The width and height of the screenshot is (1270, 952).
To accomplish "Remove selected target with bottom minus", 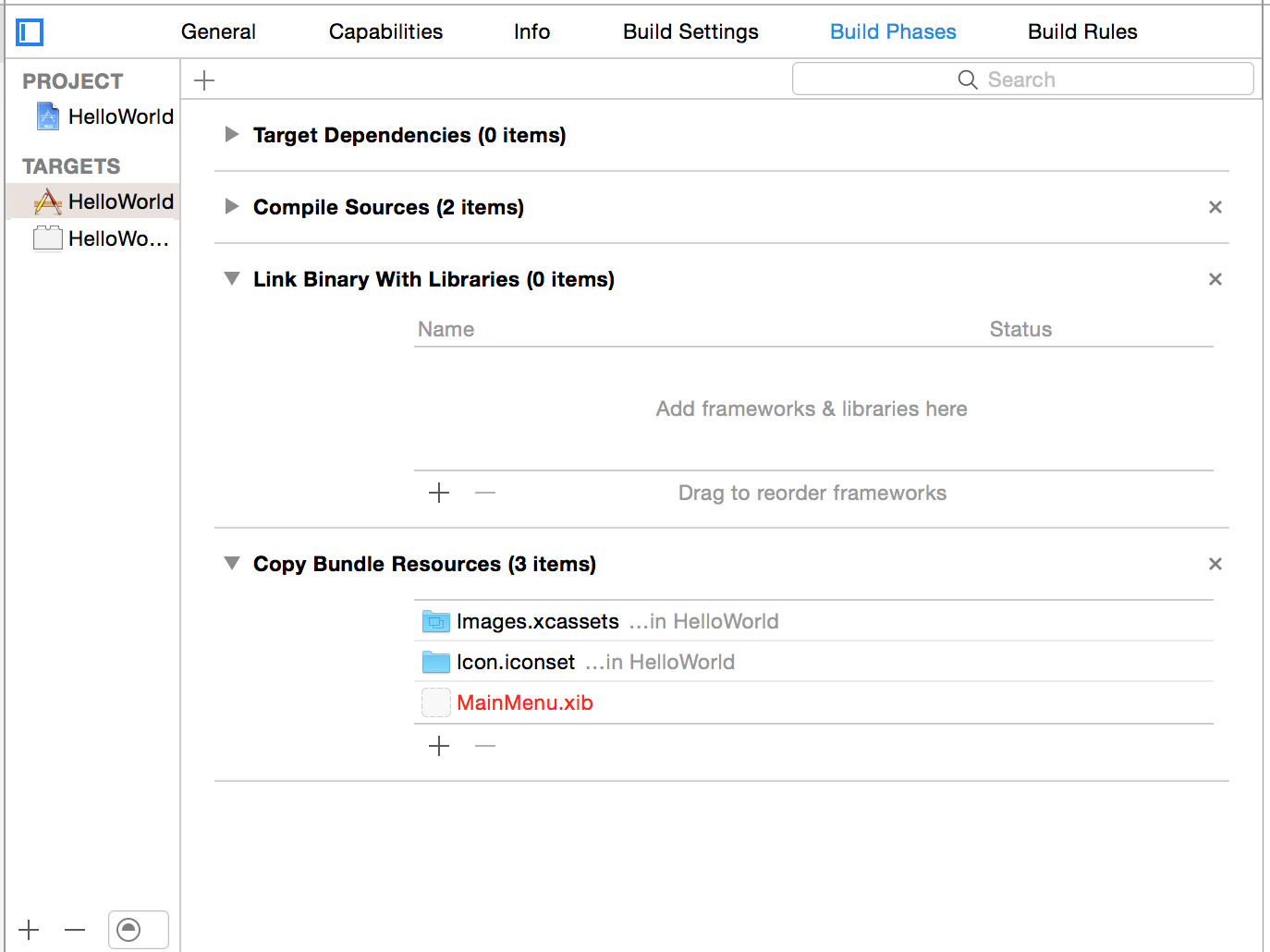I will click(x=76, y=930).
